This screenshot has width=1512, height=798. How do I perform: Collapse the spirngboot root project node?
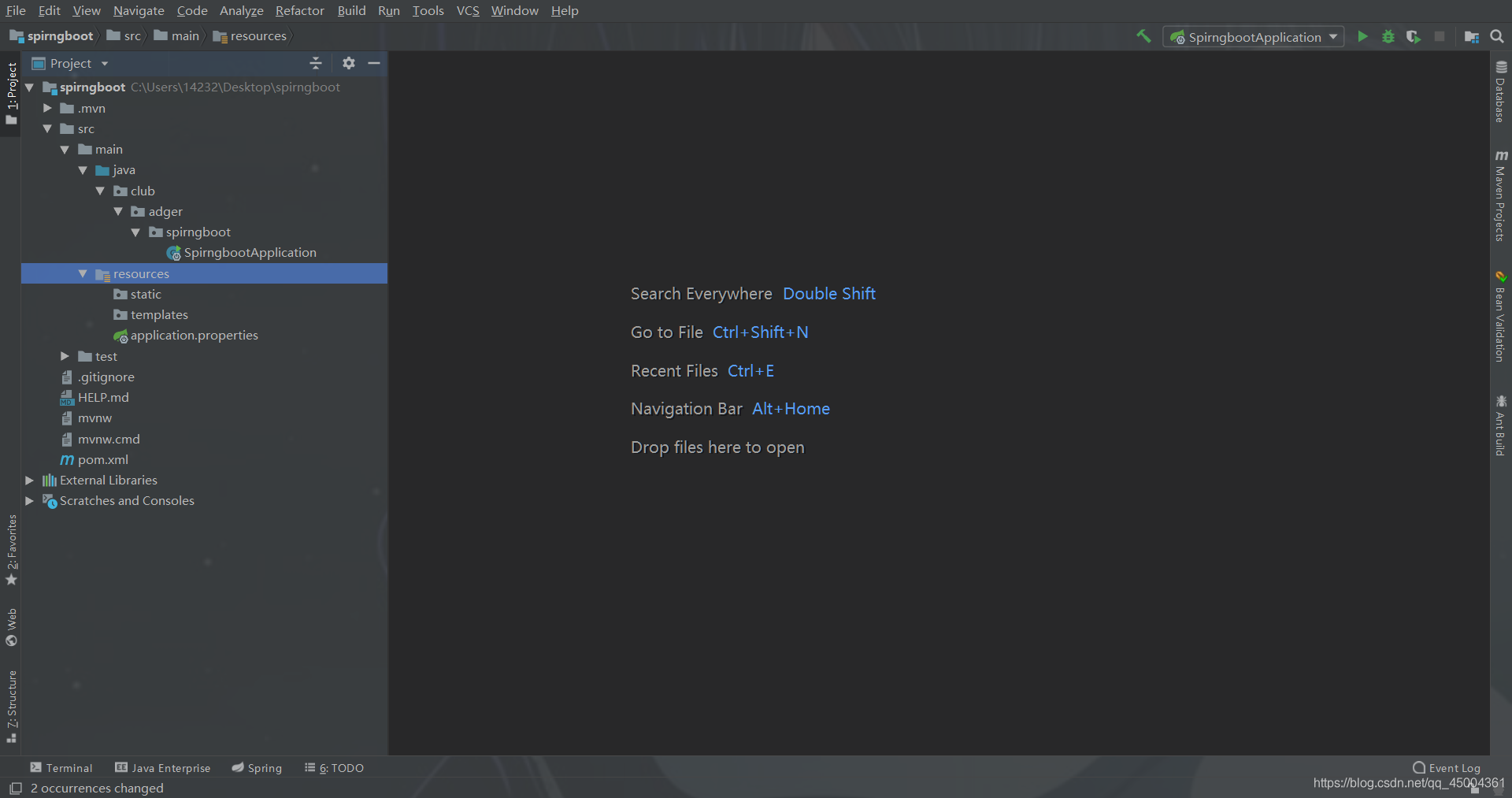coord(30,87)
